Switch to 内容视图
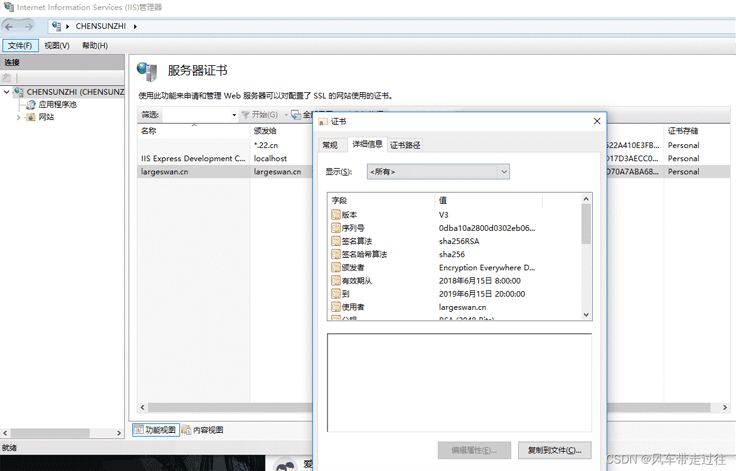 coord(203,430)
